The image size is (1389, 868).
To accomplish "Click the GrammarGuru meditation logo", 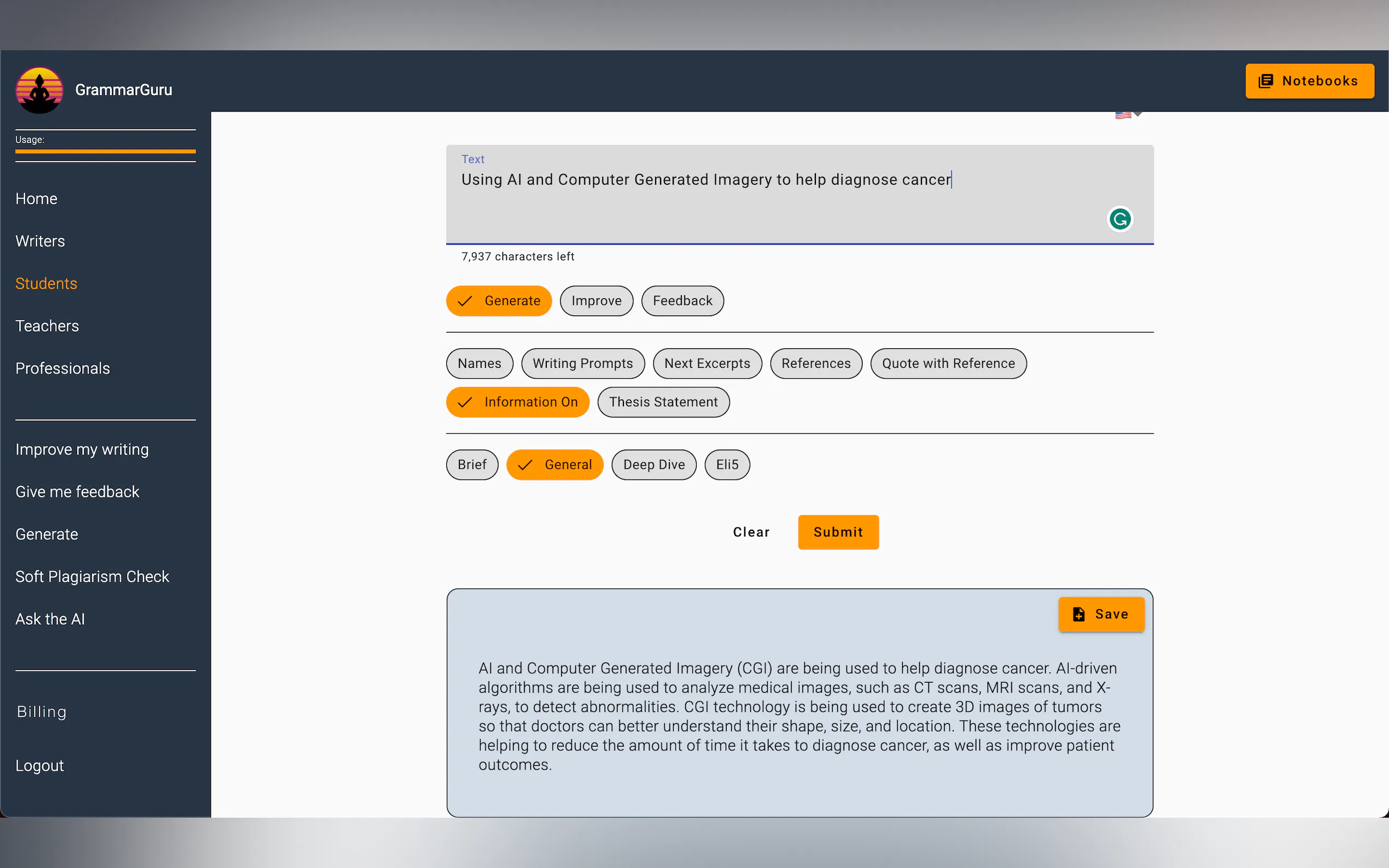I will click(x=39, y=90).
